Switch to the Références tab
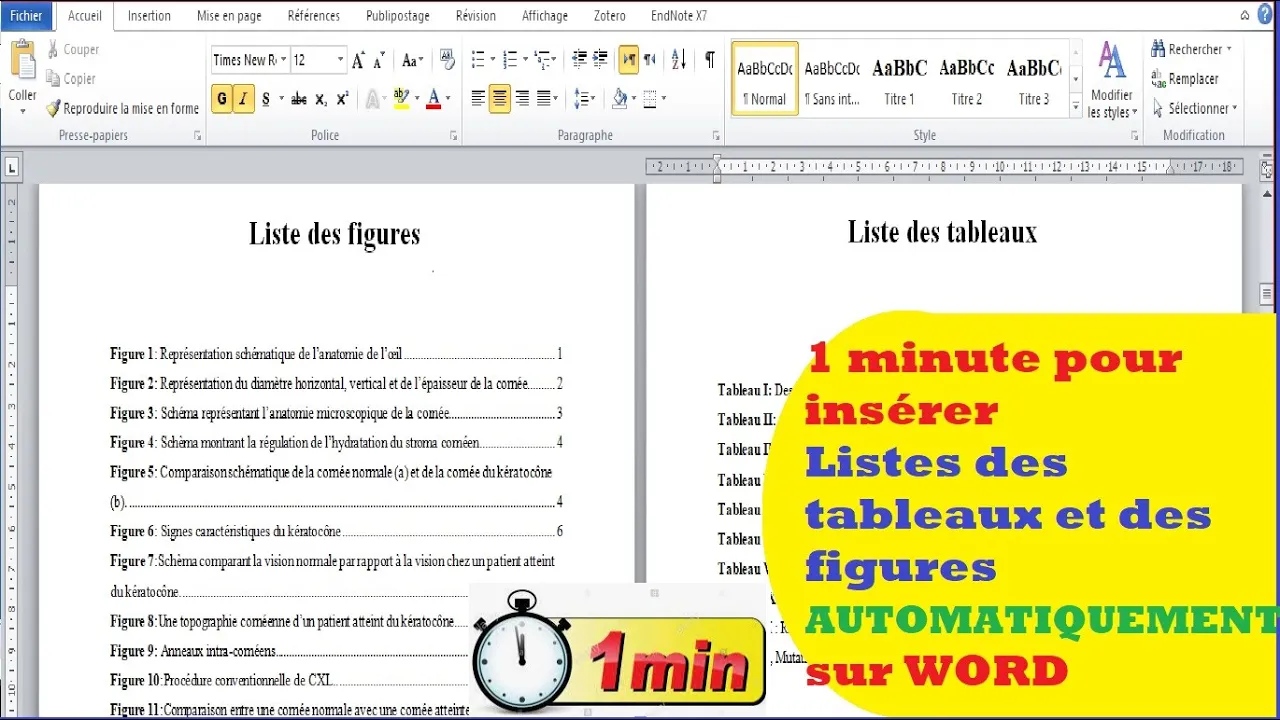The width and height of the screenshot is (1280, 720). tap(313, 15)
